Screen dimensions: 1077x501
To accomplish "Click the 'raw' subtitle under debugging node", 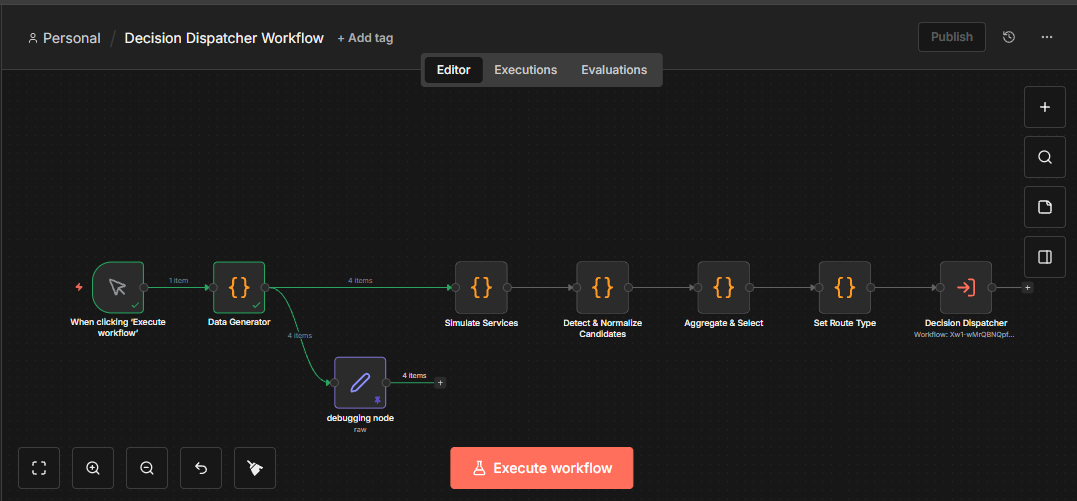I will coord(360,430).
